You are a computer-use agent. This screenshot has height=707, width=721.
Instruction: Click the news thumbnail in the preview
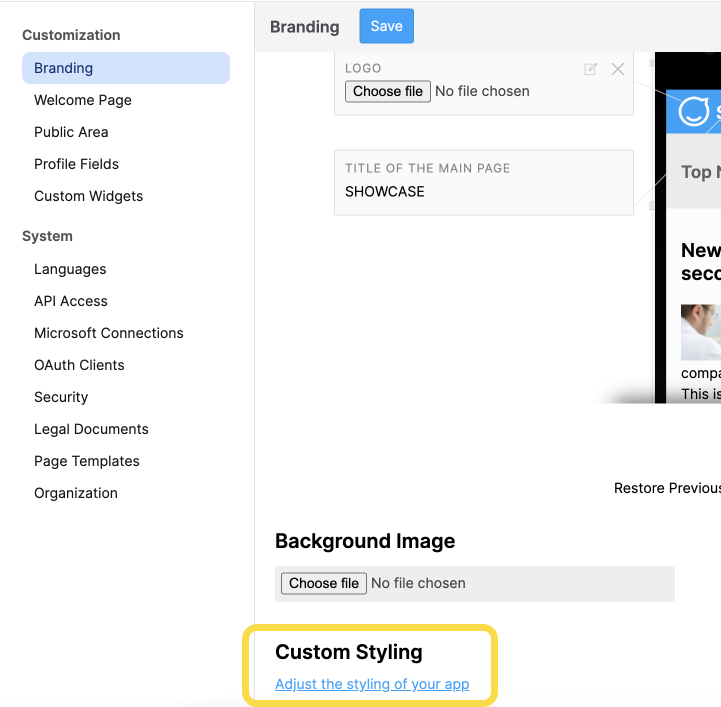(x=701, y=332)
